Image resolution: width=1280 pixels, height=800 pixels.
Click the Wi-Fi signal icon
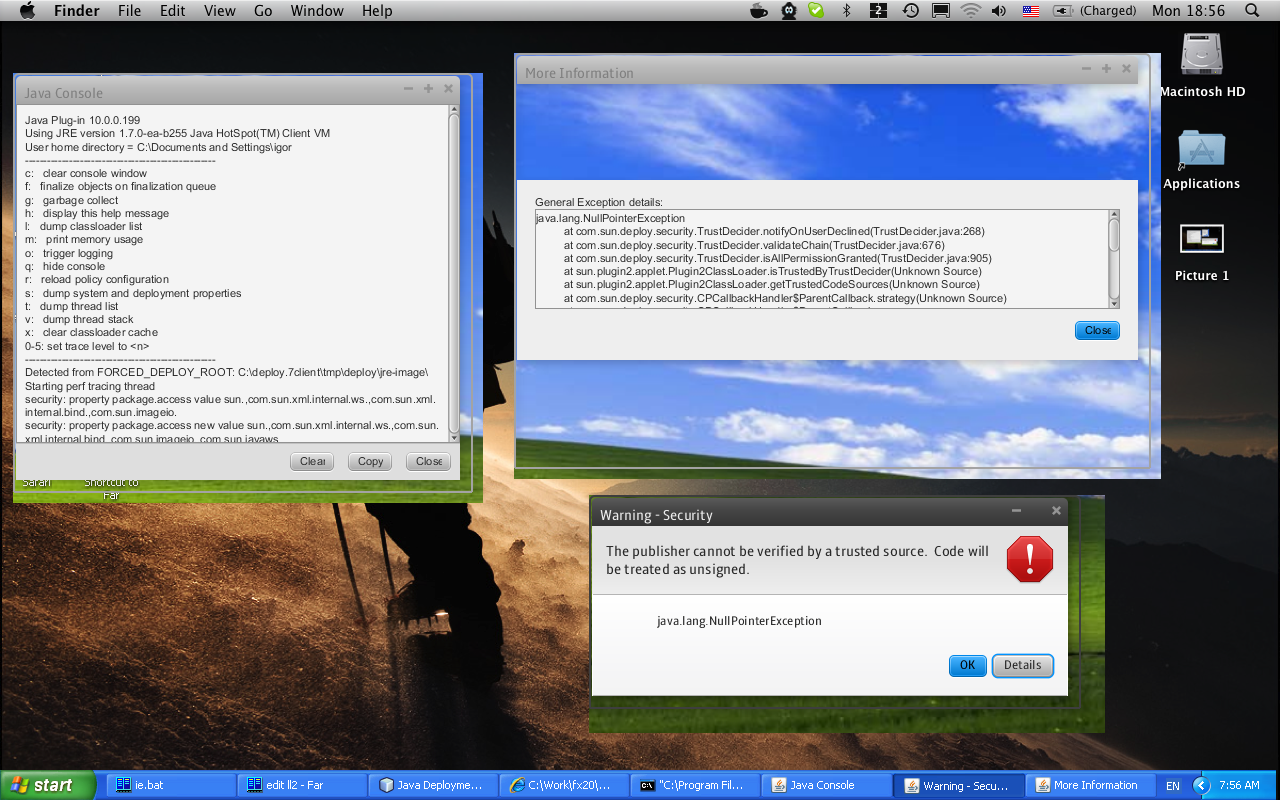pos(969,11)
